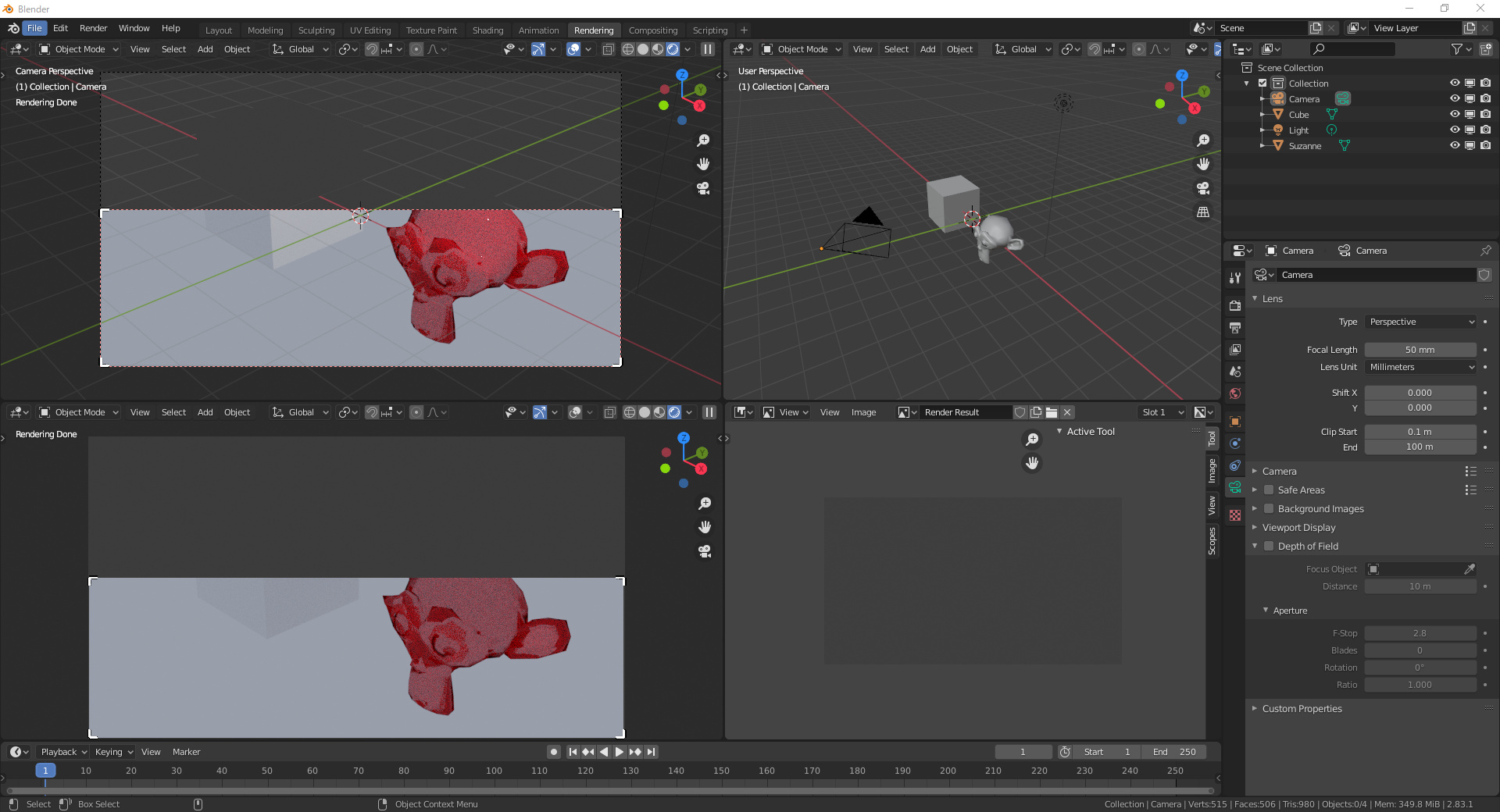Open the File menu

pos(34,28)
